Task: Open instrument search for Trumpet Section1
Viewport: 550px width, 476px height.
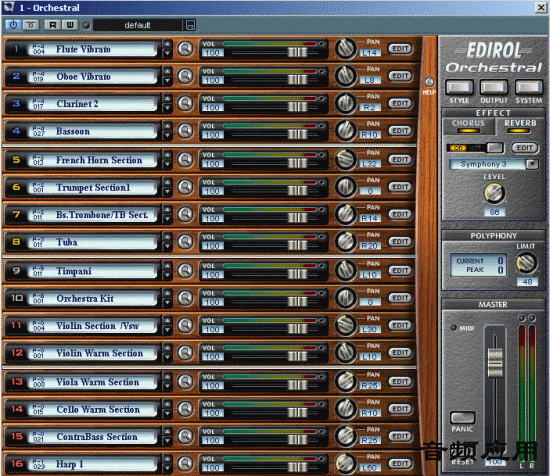Action: (x=185, y=187)
